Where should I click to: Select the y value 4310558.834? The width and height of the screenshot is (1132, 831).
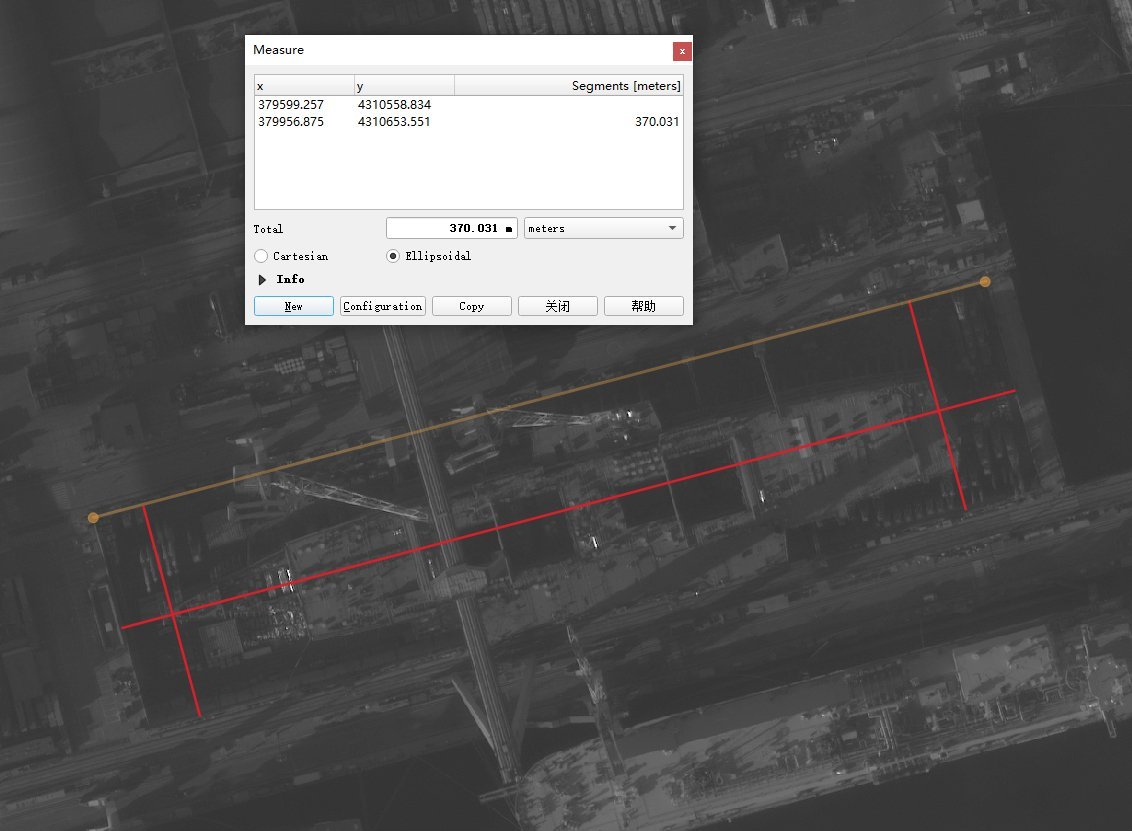click(x=394, y=105)
